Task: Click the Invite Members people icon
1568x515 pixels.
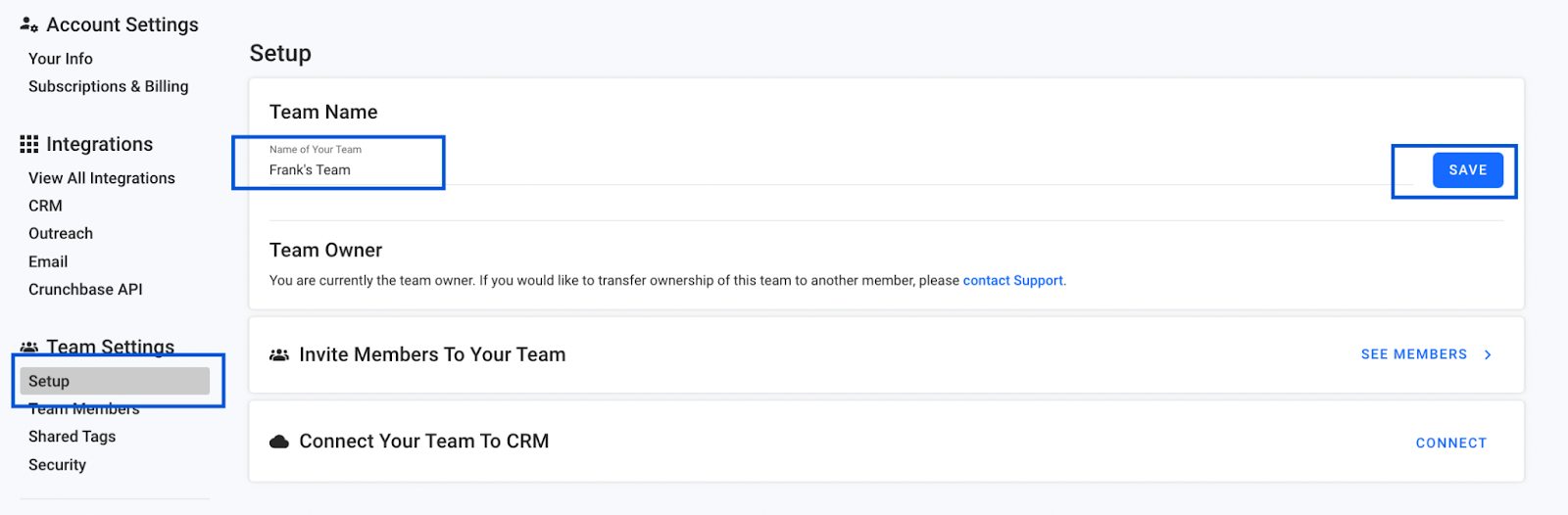Action: [x=279, y=354]
